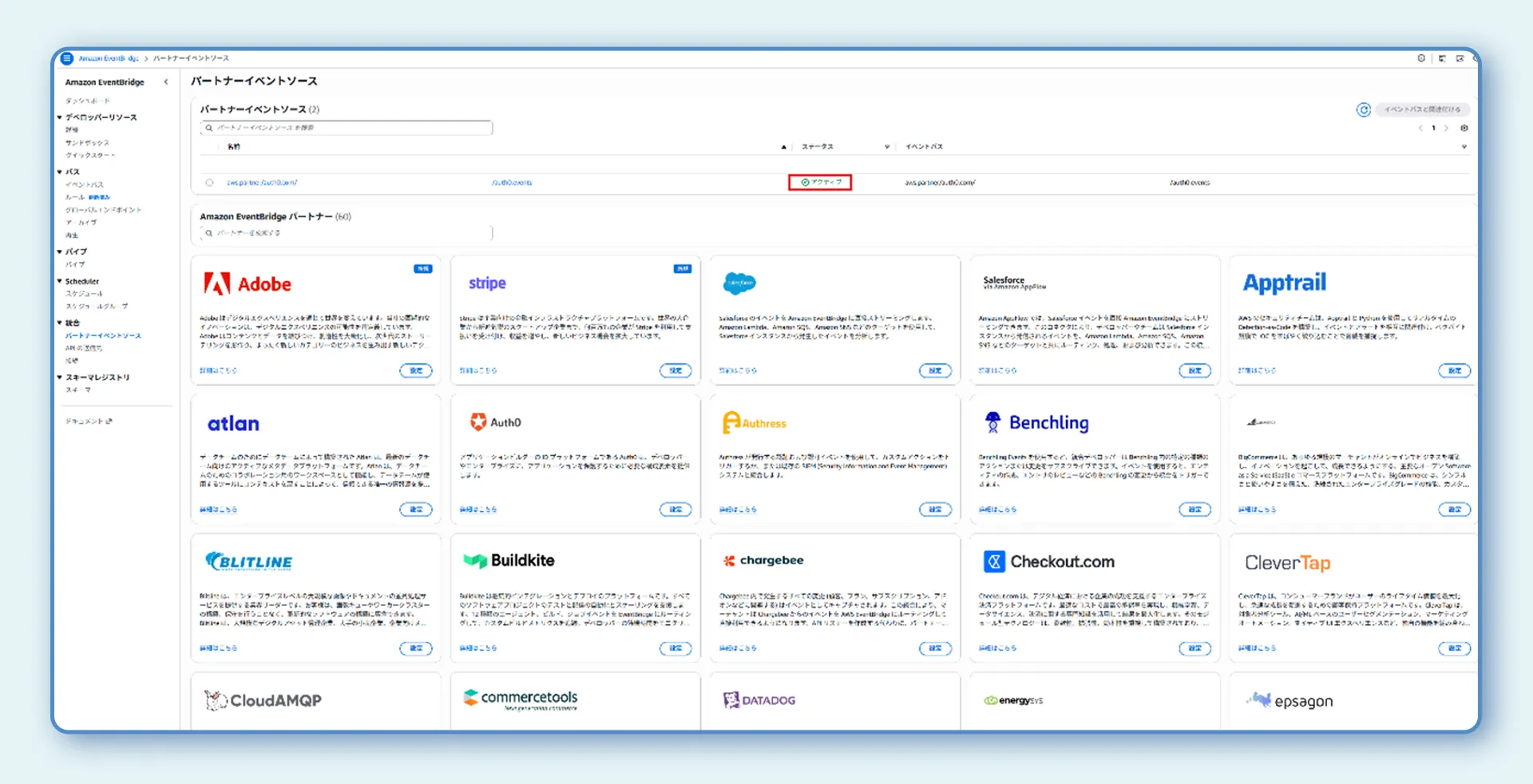
Task: Click the partner event source search field
Action: (x=347, y=128)
